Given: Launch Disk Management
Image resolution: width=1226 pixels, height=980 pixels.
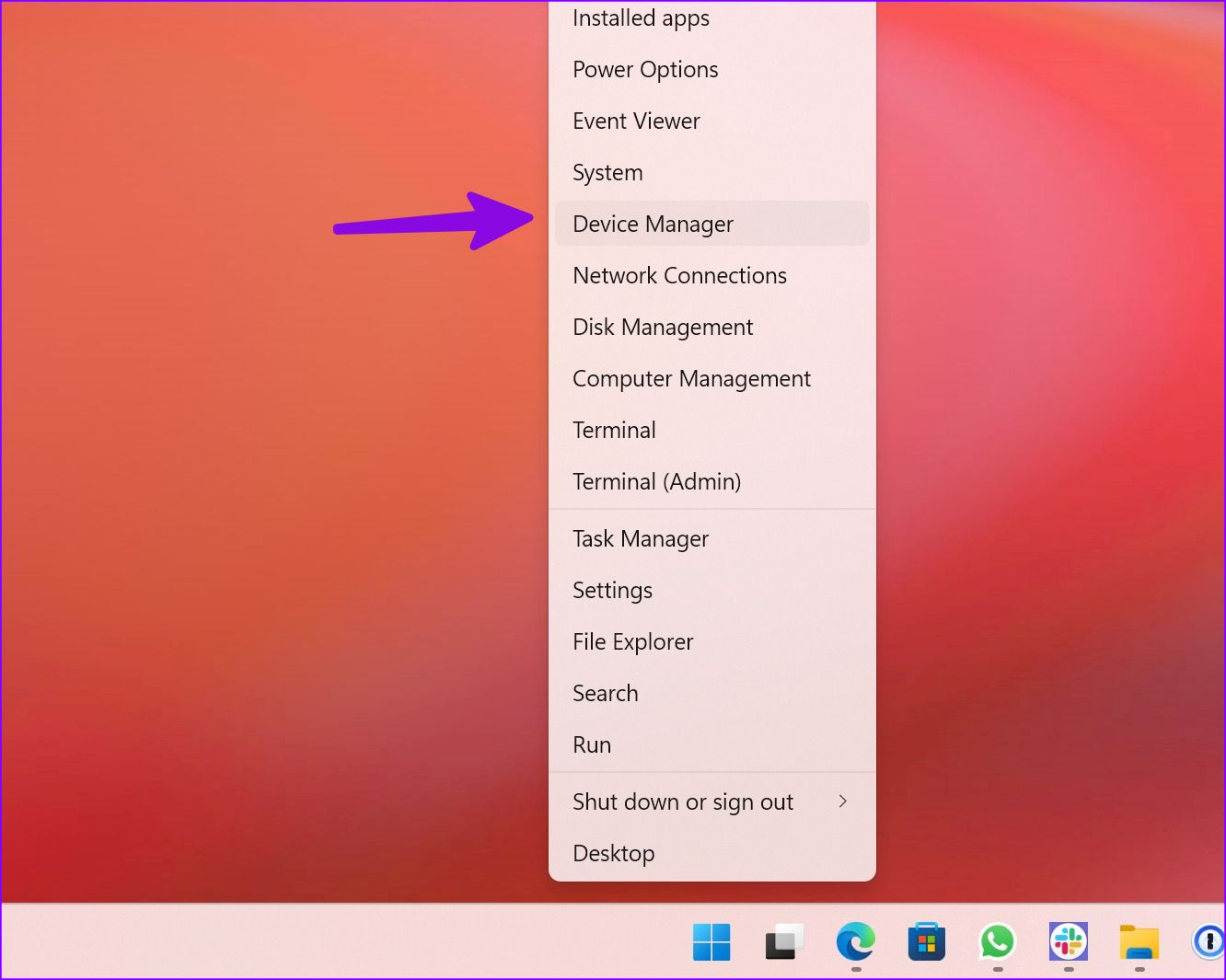Looking at the screenshot, I should pos(663,327).
